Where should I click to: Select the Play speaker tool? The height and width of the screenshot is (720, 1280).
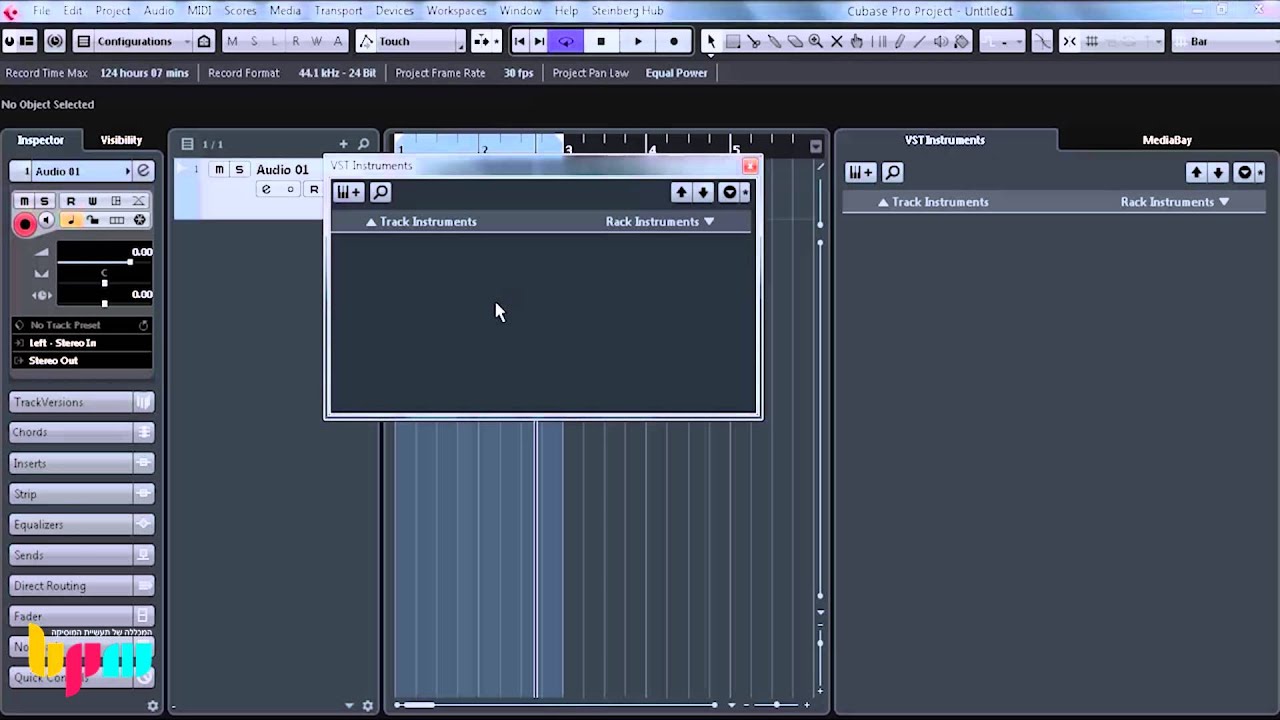[941, 41]
